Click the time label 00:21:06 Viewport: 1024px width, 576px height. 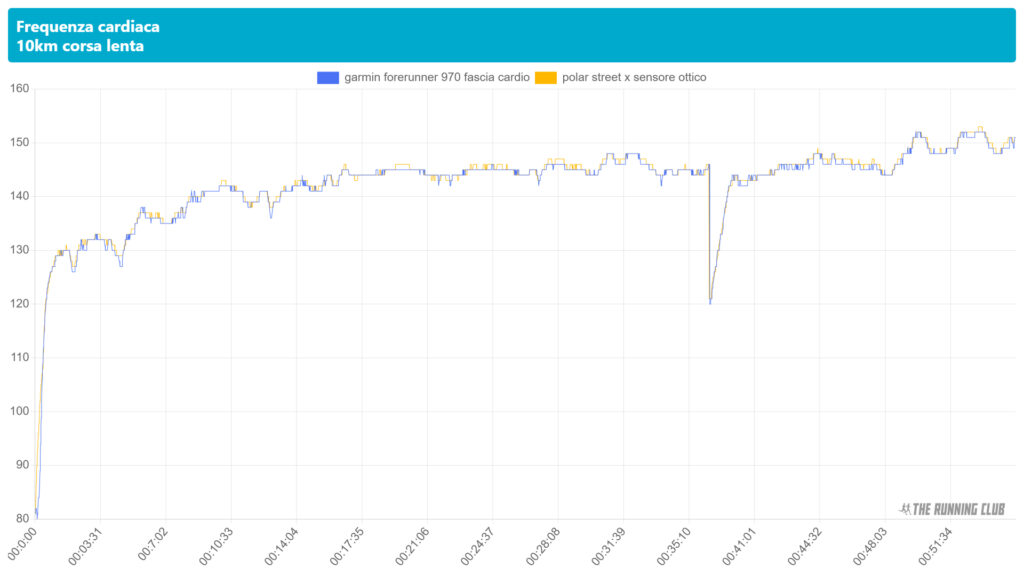(x=412, y=546)
